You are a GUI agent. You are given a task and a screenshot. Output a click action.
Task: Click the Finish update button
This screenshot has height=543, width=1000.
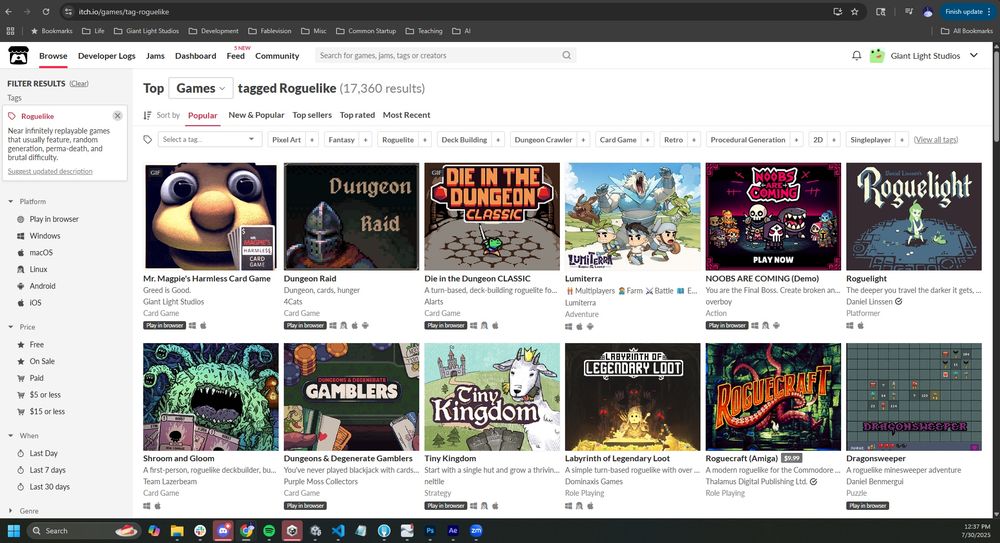[x=964, y=11]
